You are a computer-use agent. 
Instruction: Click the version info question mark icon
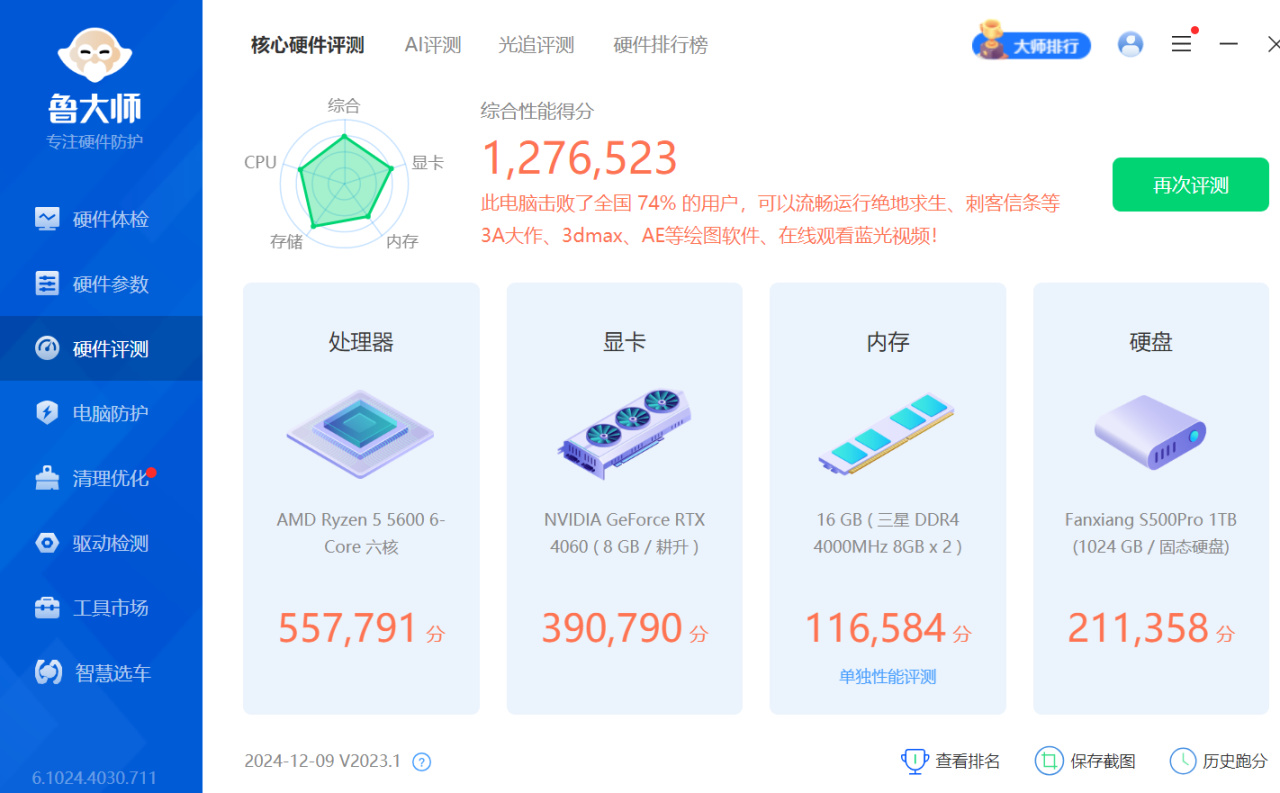[x=422, y=762]
